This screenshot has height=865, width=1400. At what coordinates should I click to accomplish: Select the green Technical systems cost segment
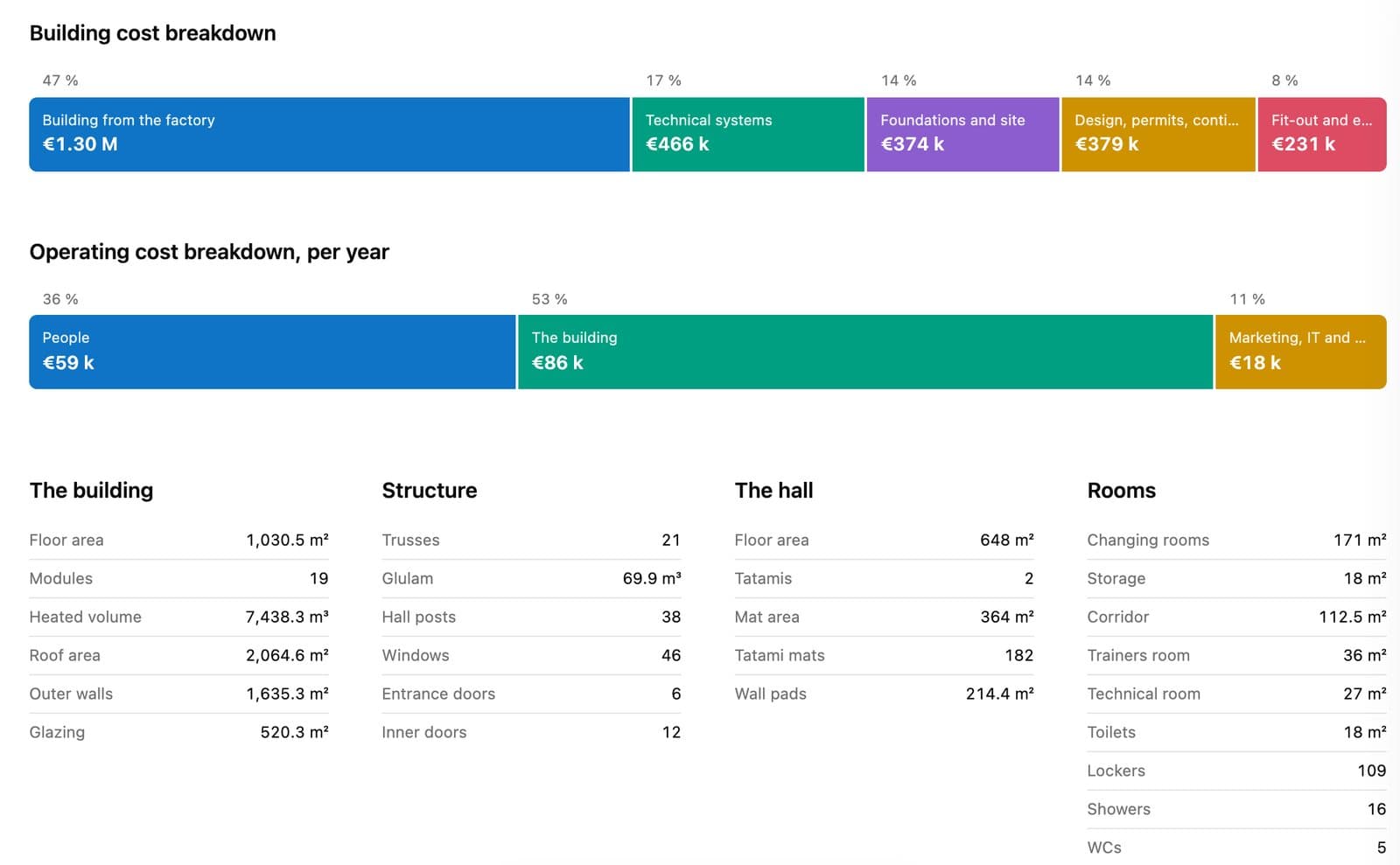(x=748, y=134)
